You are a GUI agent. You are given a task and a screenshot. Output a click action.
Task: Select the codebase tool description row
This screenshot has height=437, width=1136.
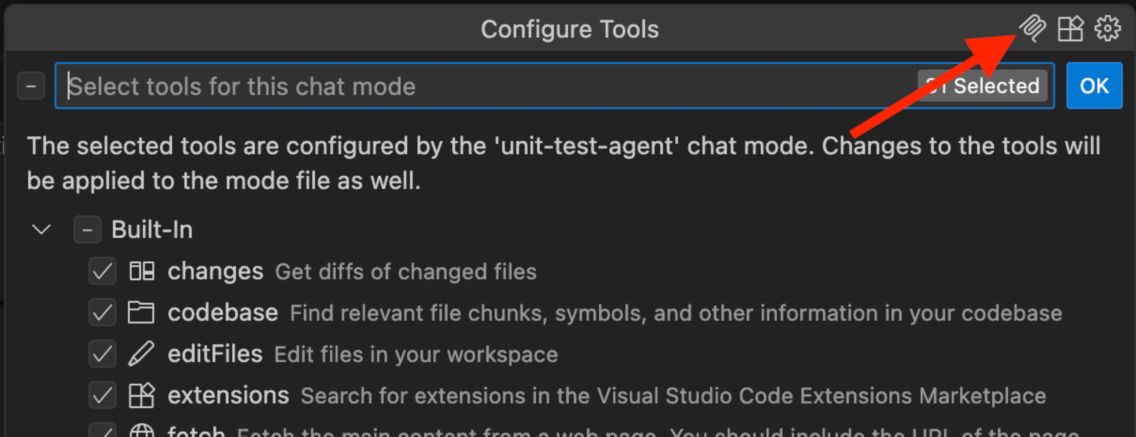[676, 313]
